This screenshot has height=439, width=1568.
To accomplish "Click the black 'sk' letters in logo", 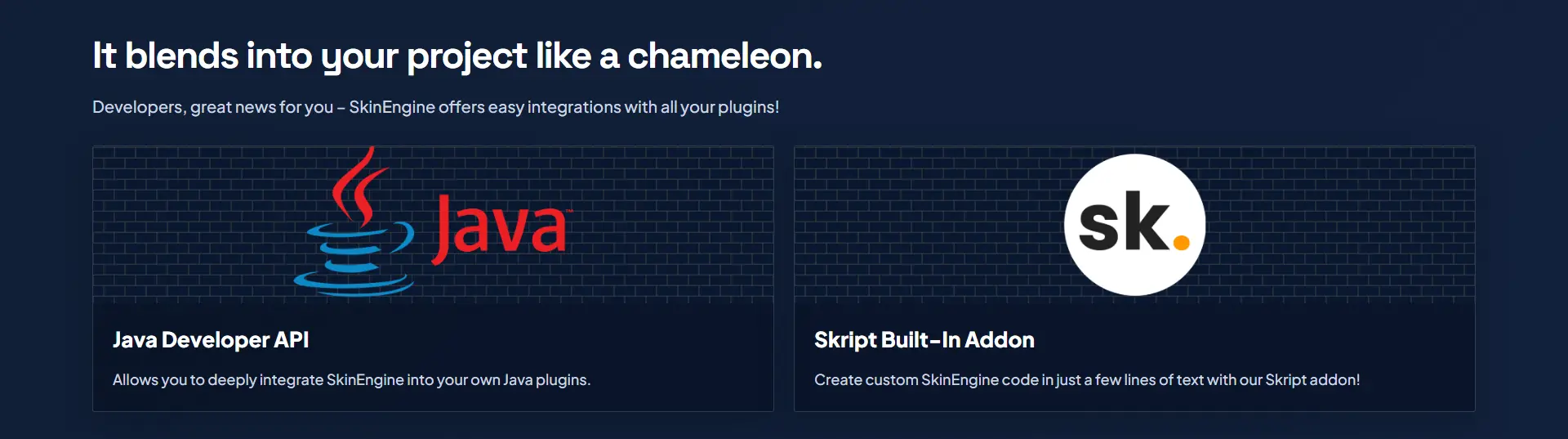I will [x=1124, y=222].
